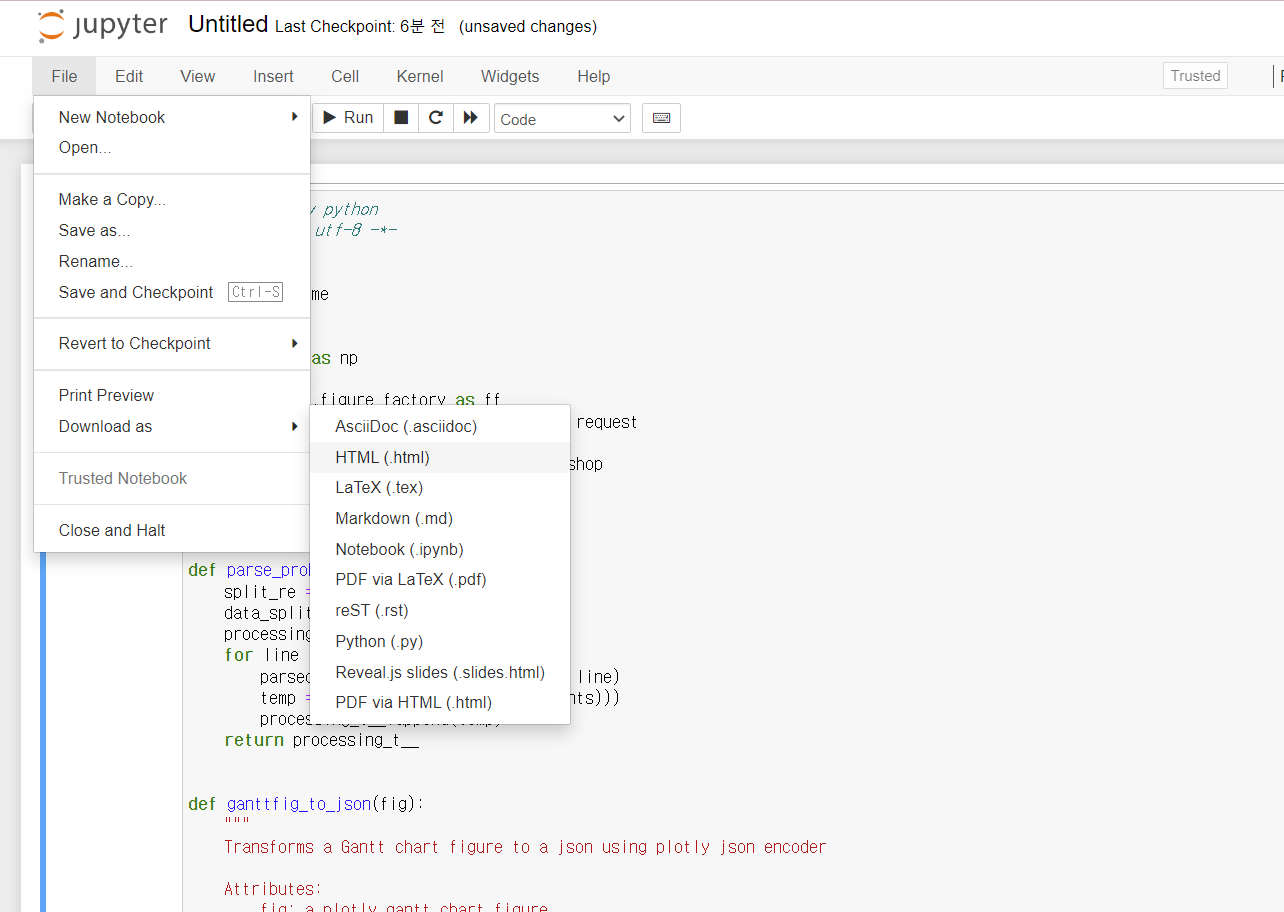Click the Trusted indicator button

[x=1195, y=76]
